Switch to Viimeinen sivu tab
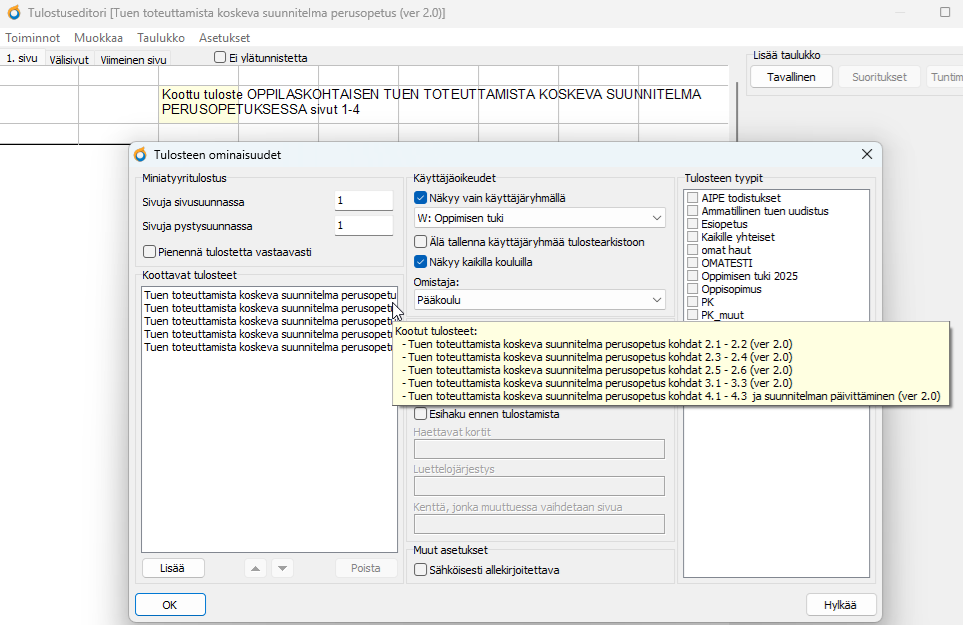The height and width of the screenshot is (625, 963). click(x=133, y=60)
